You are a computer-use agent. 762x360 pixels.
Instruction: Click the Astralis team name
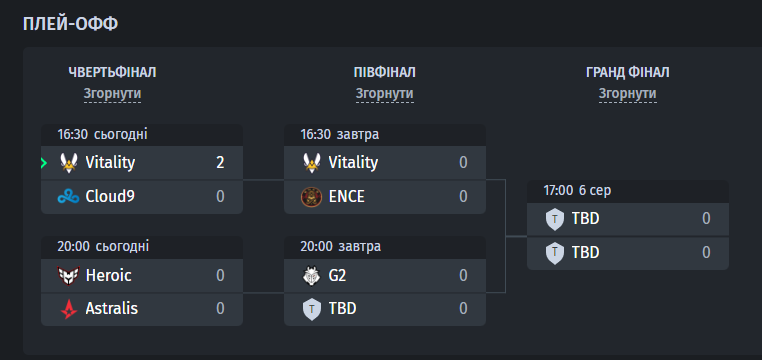[x=112, y=309]
